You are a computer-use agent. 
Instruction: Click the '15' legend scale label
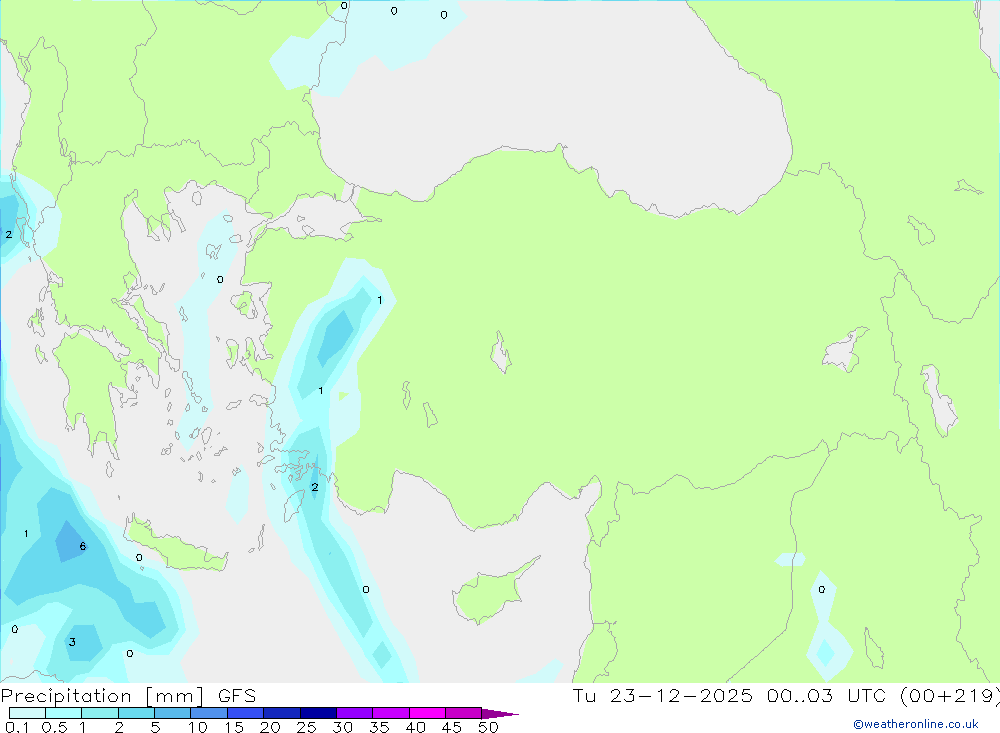pyautogui.click(x=234, y=727)
